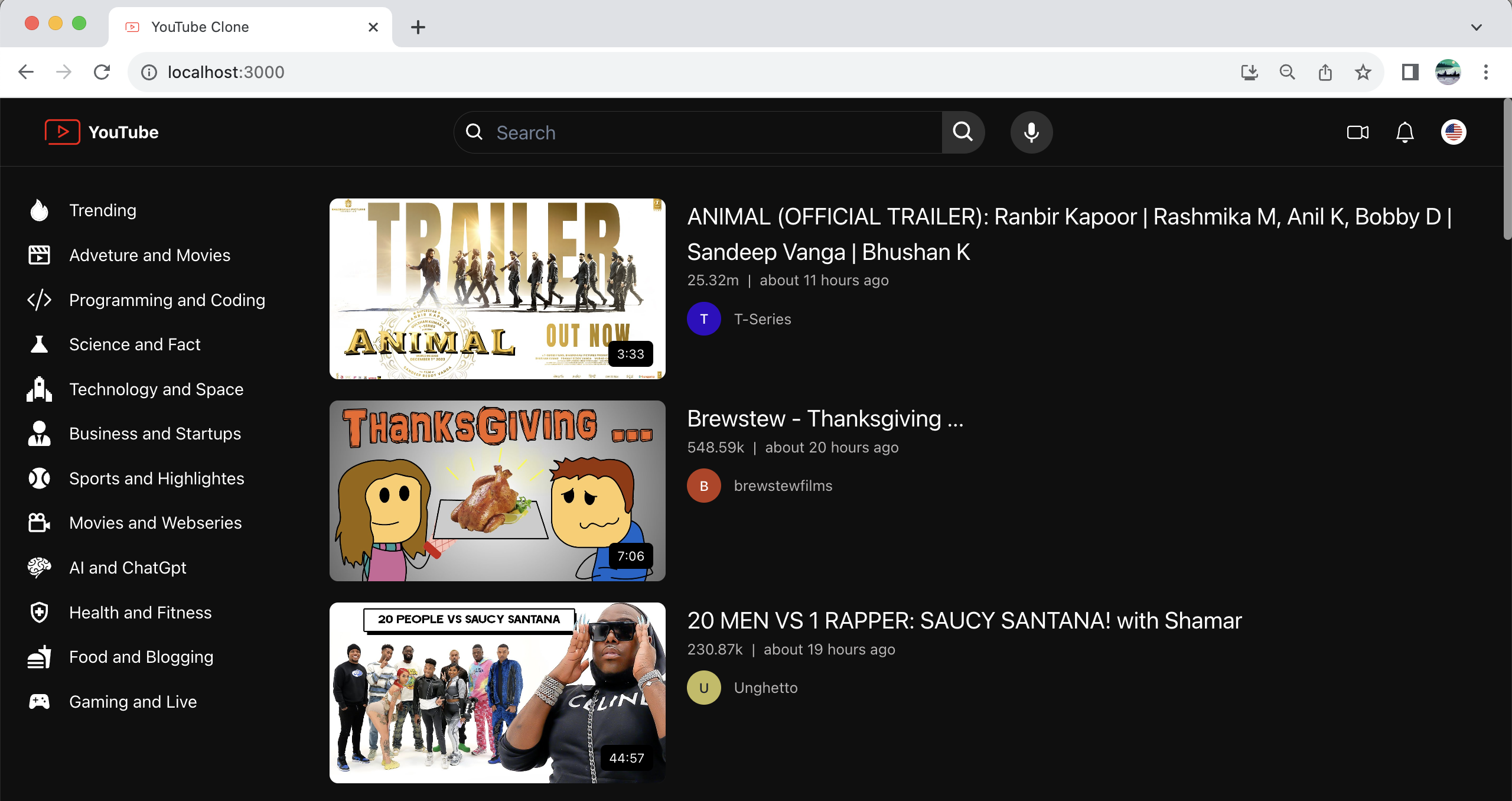Open the create video camera icon
The height and width of the screenshot is (801, 1512).
[x=1357, y=132]
